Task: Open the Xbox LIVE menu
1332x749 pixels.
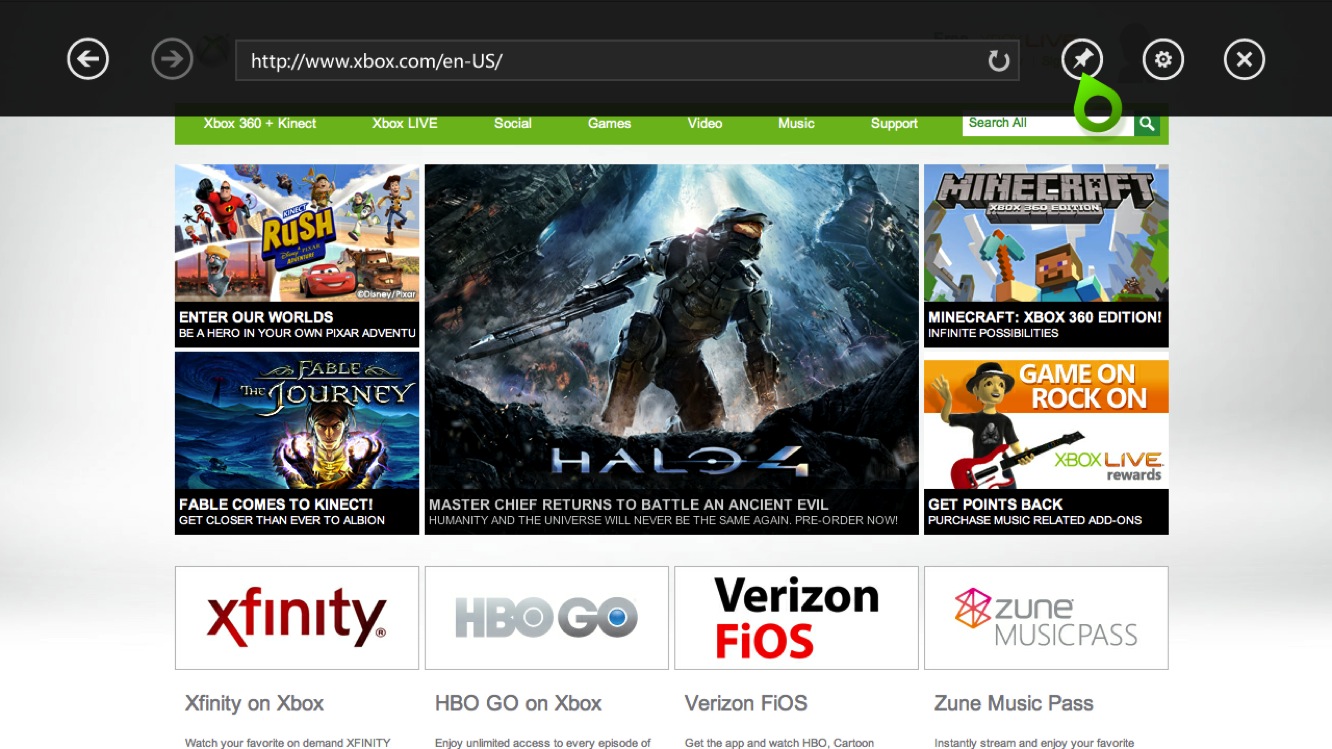Action: pyautogui.click(x=405, y=124)
